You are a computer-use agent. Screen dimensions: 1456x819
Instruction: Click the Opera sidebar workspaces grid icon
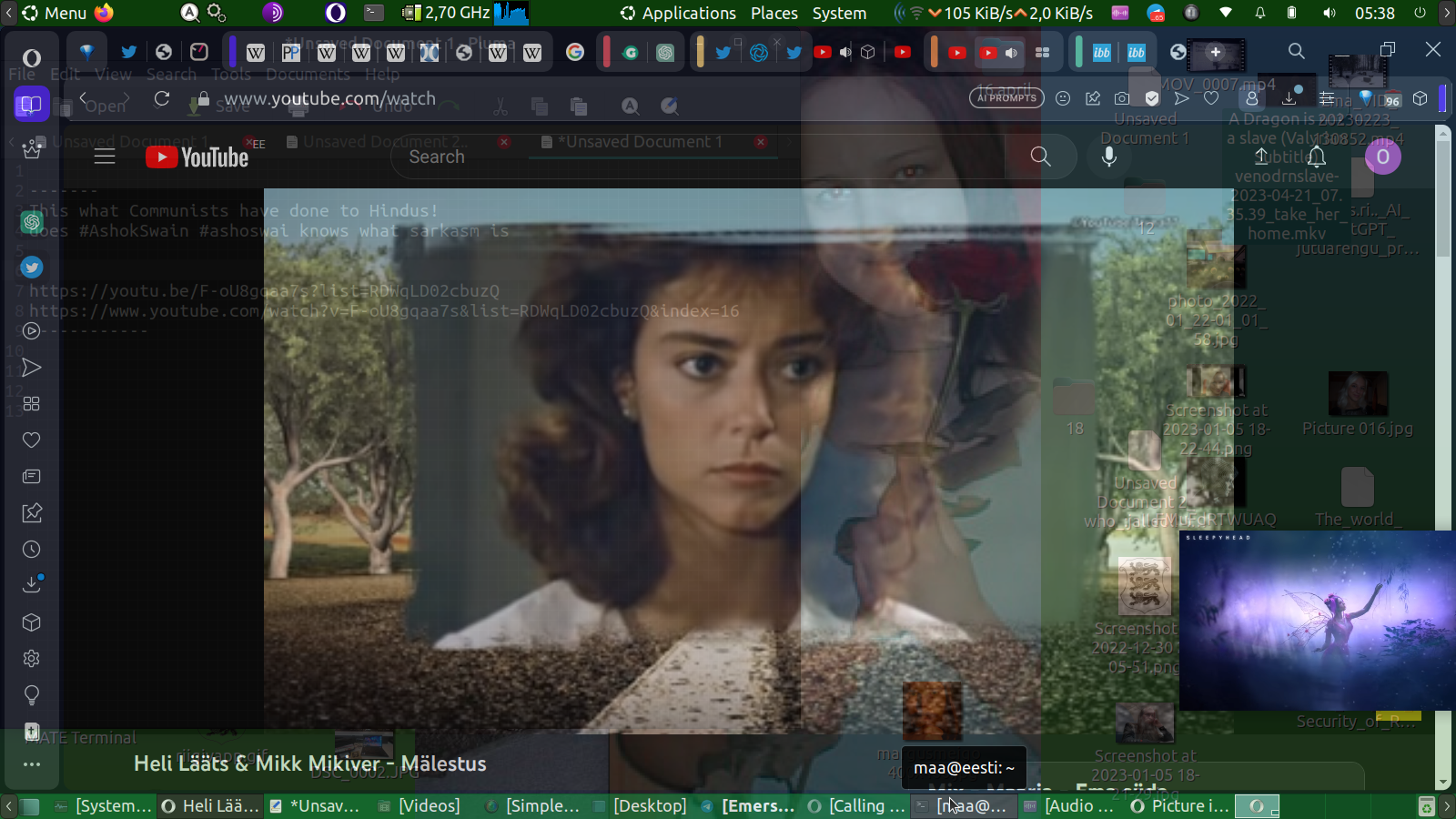pyautogui.click(x=32, y=403)
